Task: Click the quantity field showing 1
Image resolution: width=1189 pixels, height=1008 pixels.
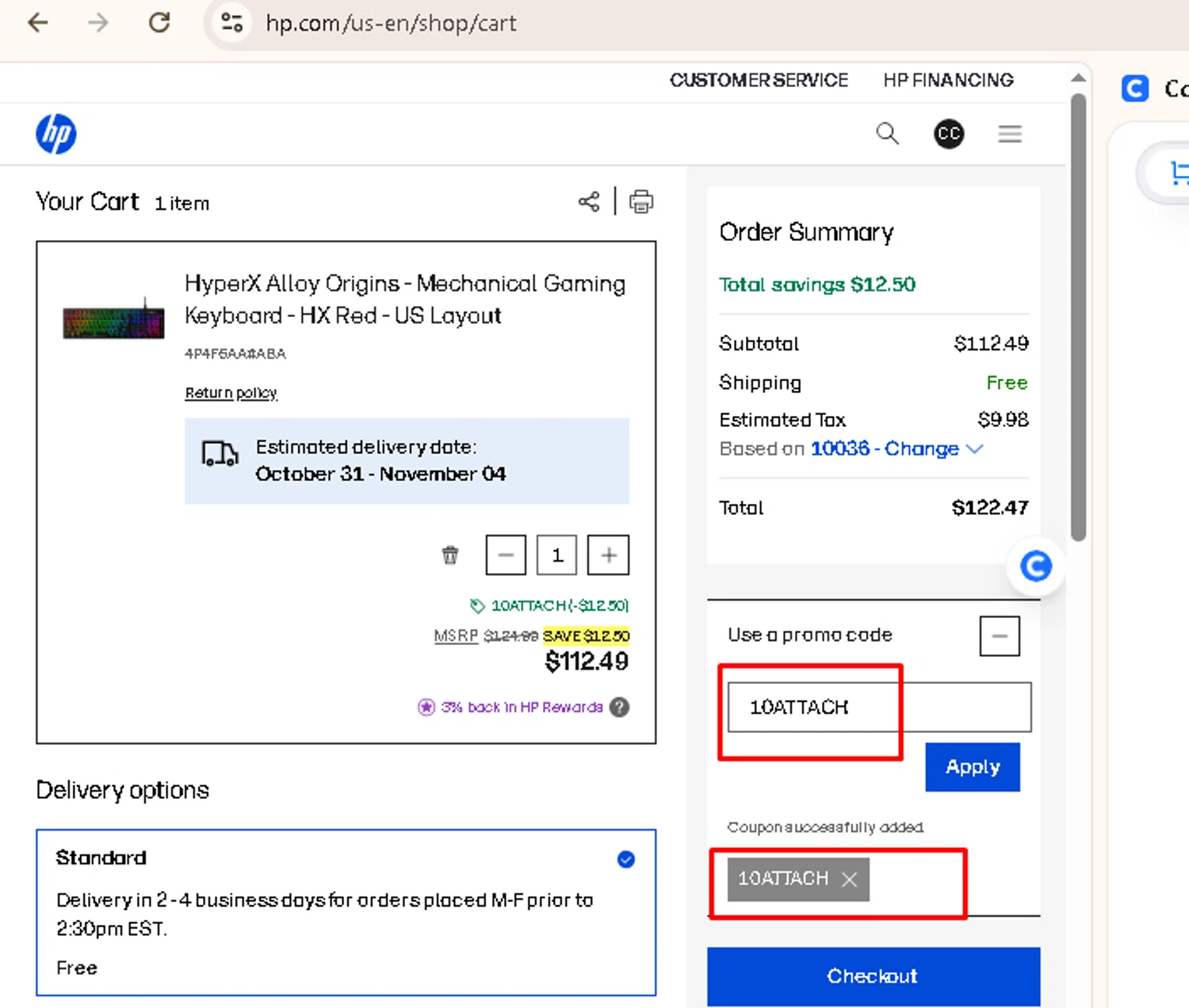Action: 556,555
